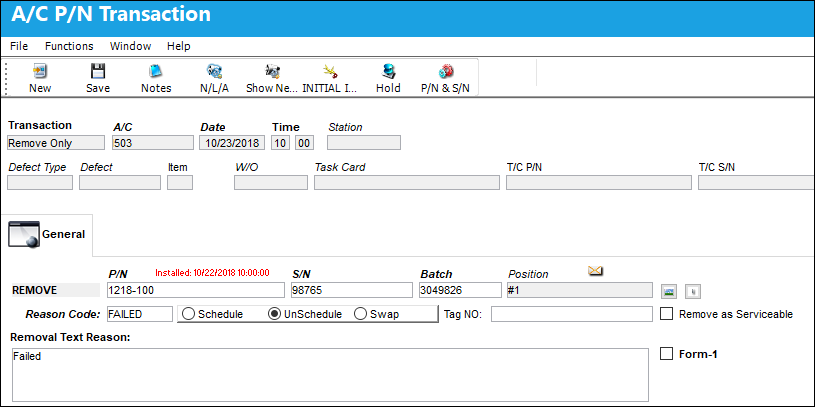
Task: Select the Schedule radio button
Action: pos(188,314)
